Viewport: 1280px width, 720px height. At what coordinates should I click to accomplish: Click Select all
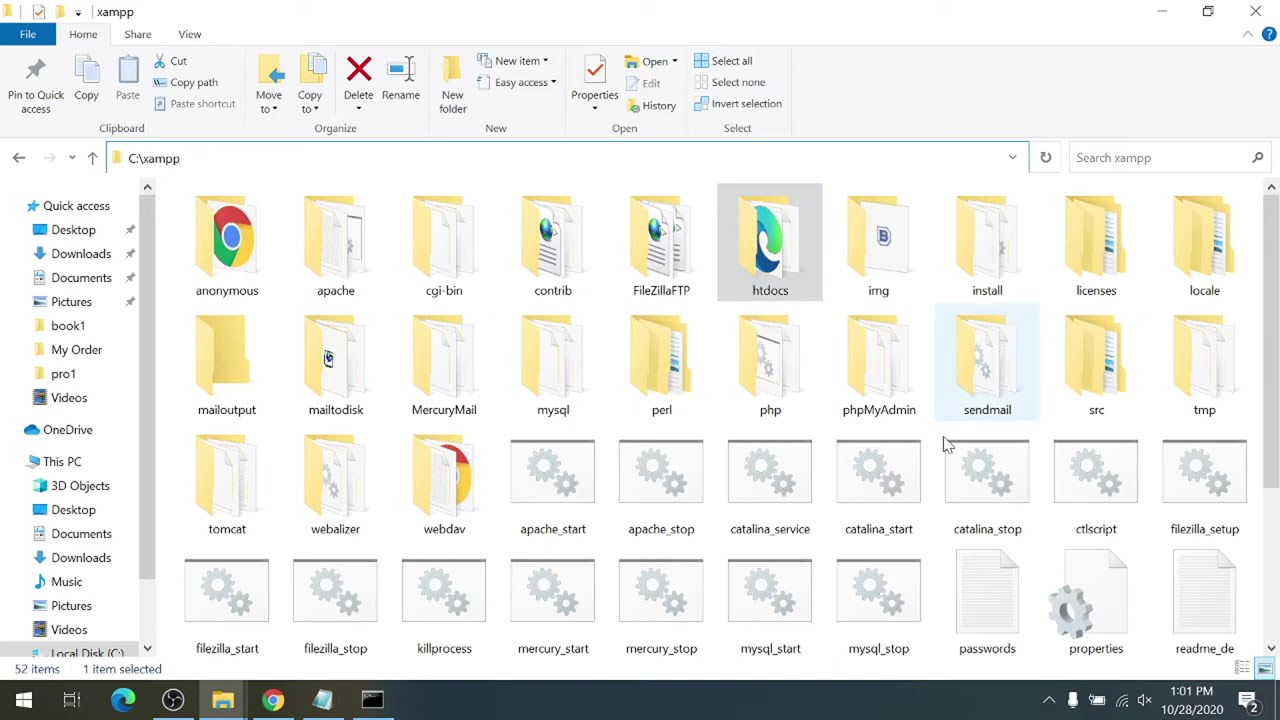723,61
